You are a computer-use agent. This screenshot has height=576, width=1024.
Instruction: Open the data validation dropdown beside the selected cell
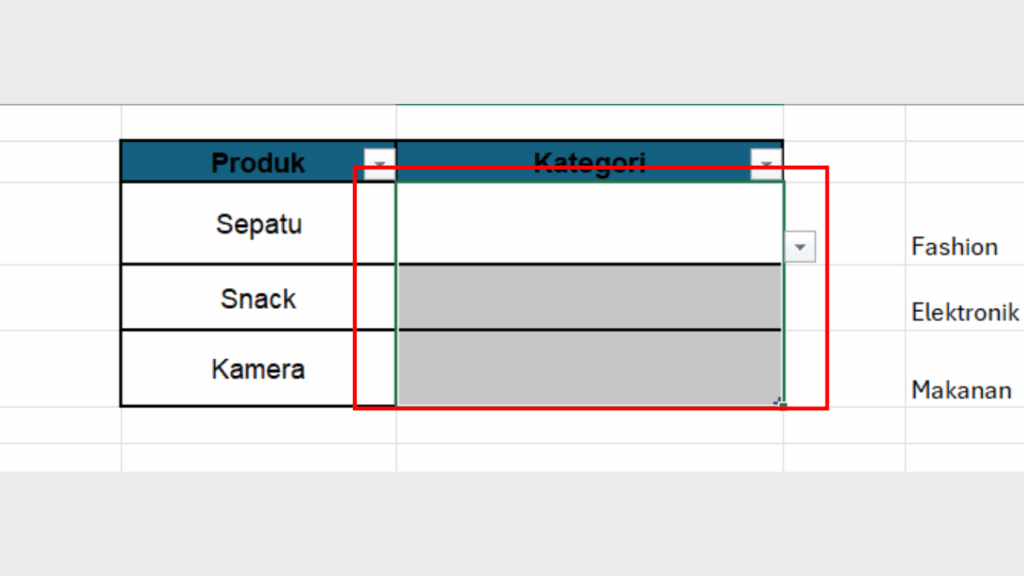pyautogui.click(x=800, y=246)
